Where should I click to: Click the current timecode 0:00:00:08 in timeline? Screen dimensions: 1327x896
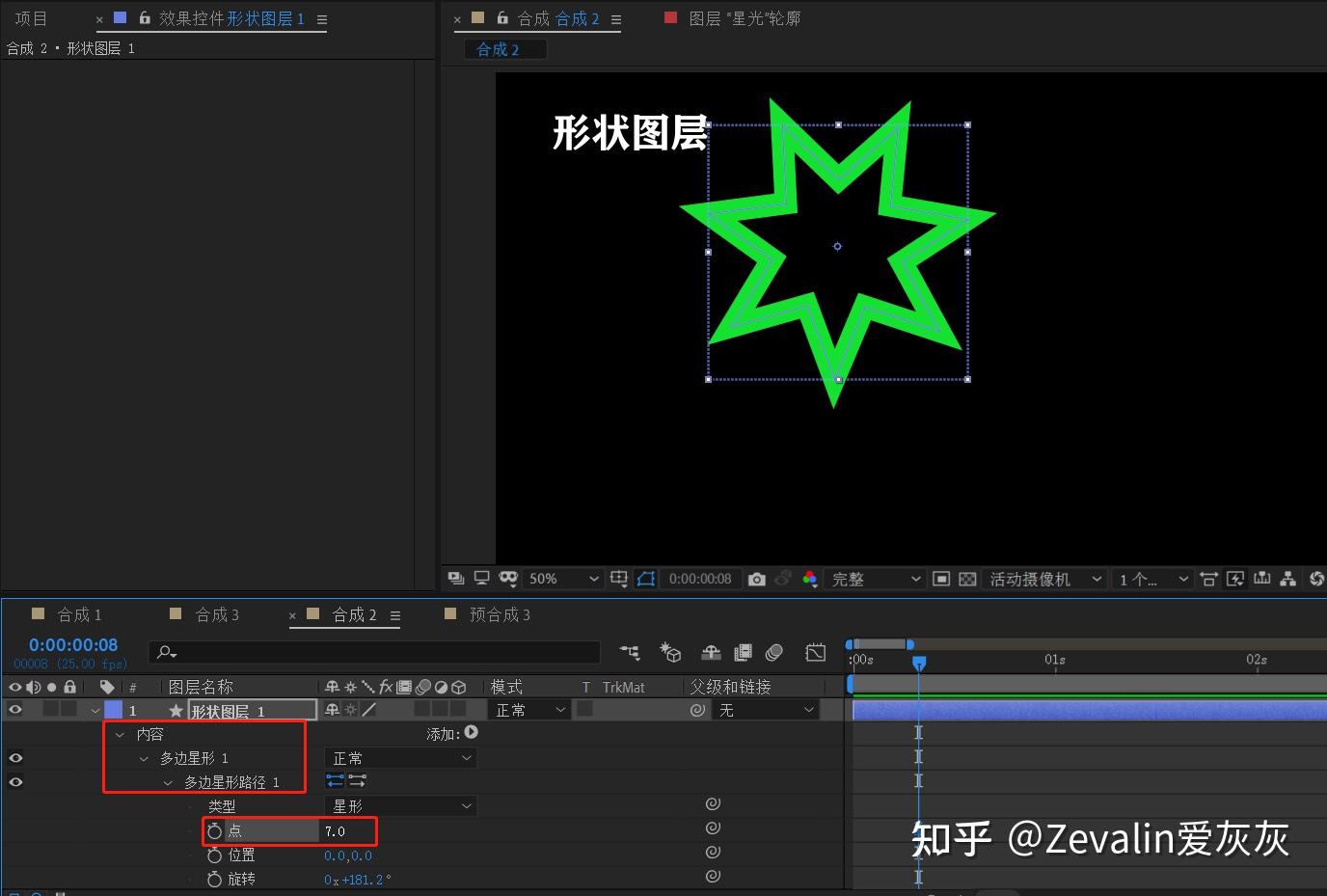pos(73,645)
